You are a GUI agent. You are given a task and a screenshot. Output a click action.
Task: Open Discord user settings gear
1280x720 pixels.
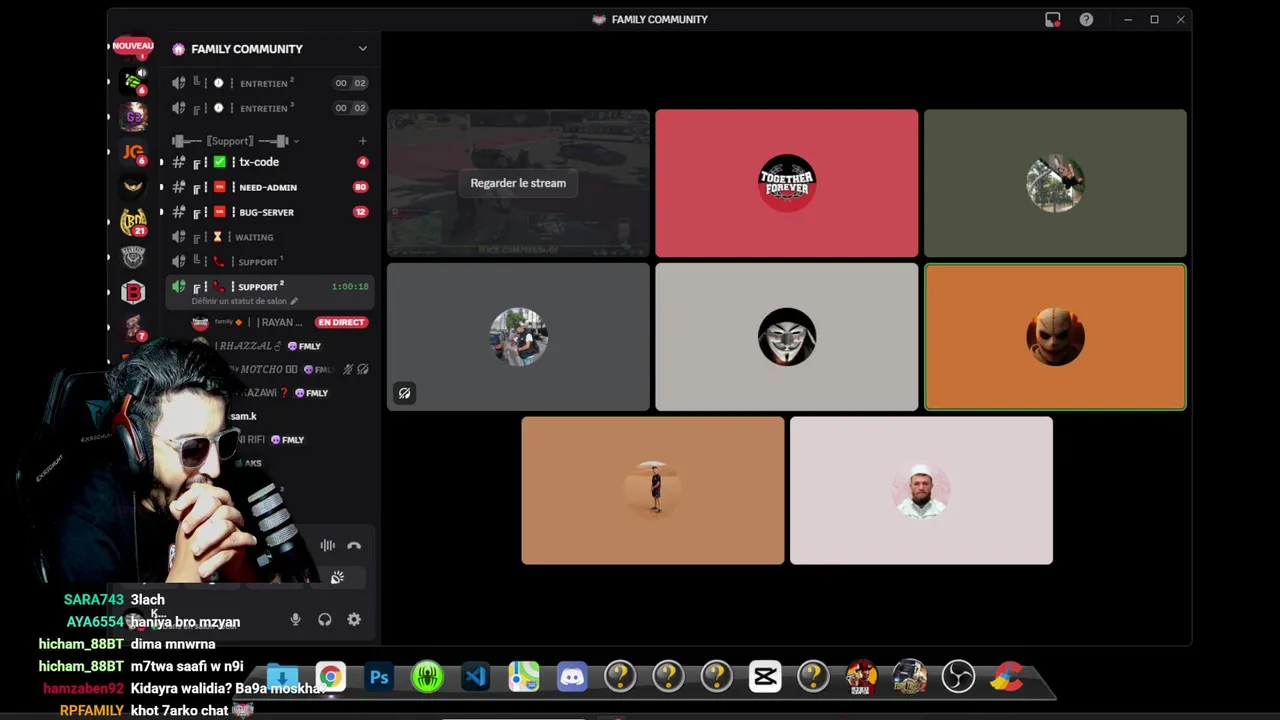354,620
